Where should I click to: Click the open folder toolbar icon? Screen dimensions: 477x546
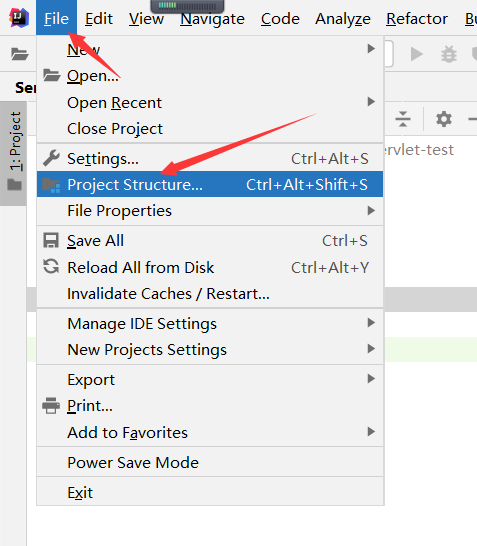pos(19,54)
